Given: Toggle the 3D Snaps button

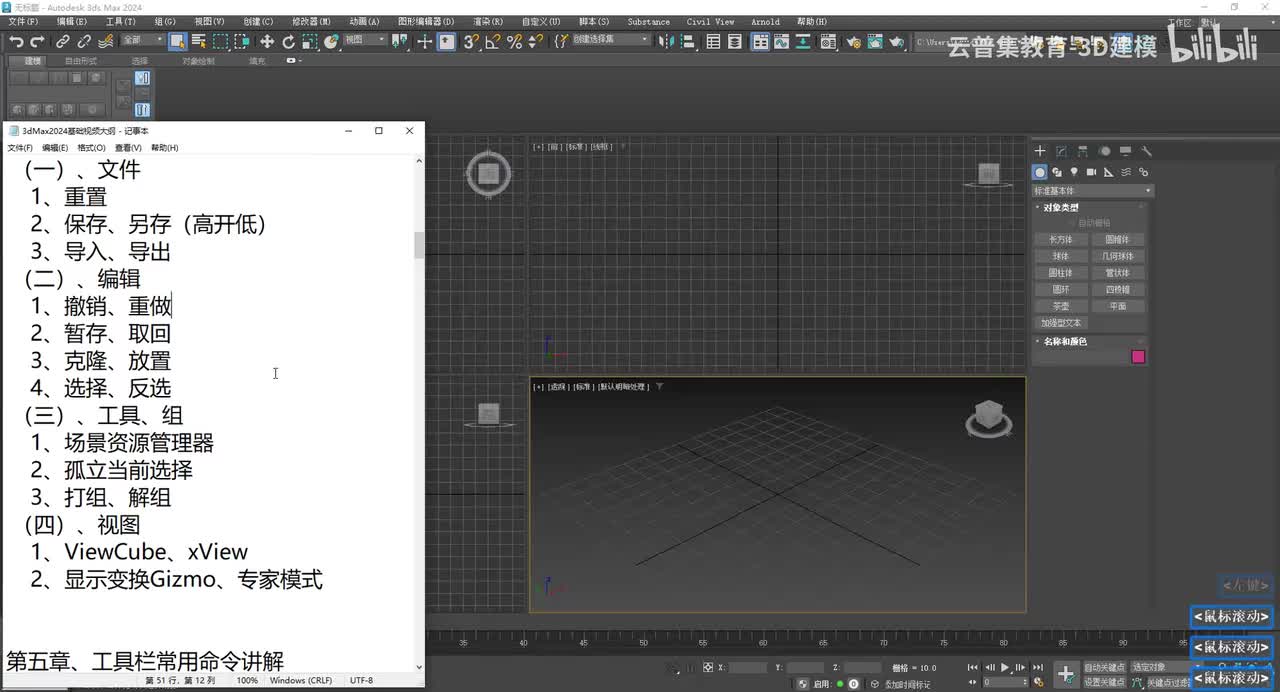Looking at the screenshot, I should point(471,41).
